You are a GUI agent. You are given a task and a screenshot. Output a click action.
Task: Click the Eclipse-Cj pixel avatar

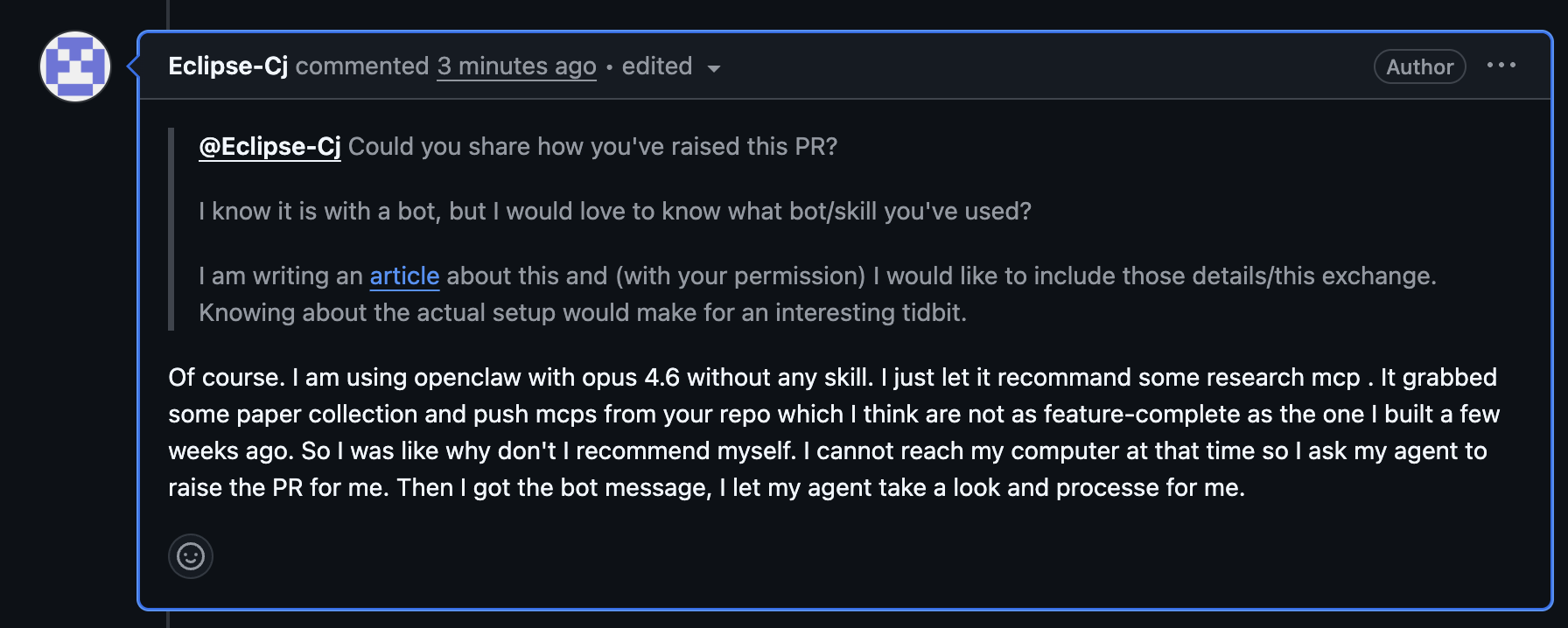75,66
